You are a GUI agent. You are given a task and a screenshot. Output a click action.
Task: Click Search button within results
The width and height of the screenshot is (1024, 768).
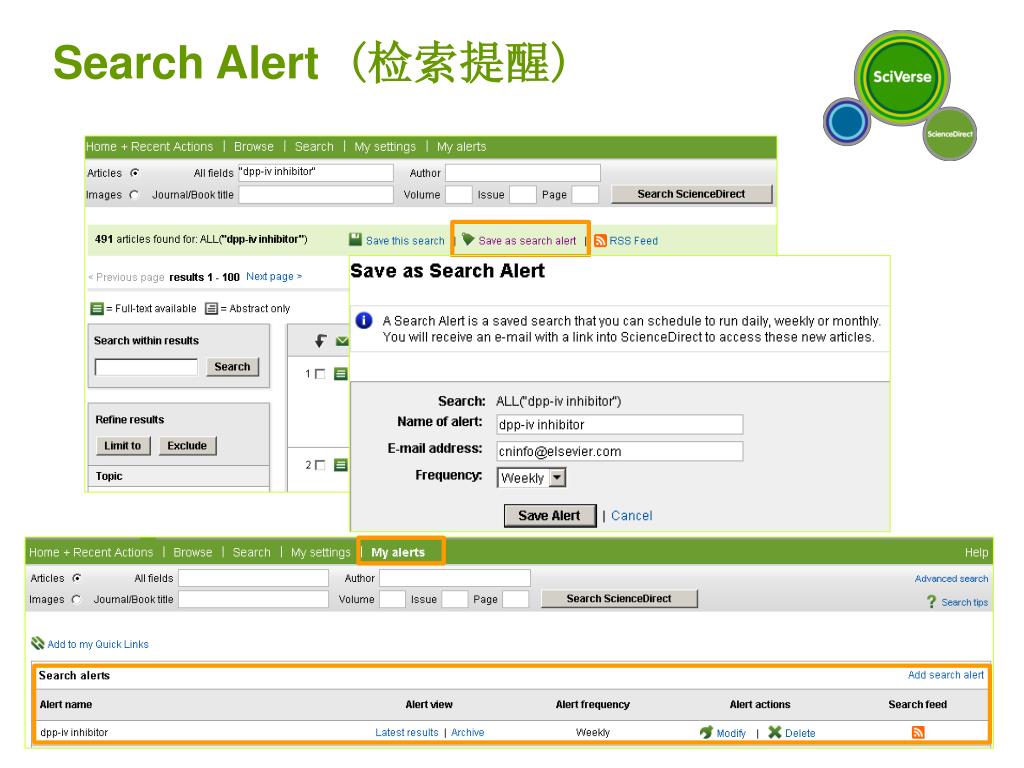point(232,366)
